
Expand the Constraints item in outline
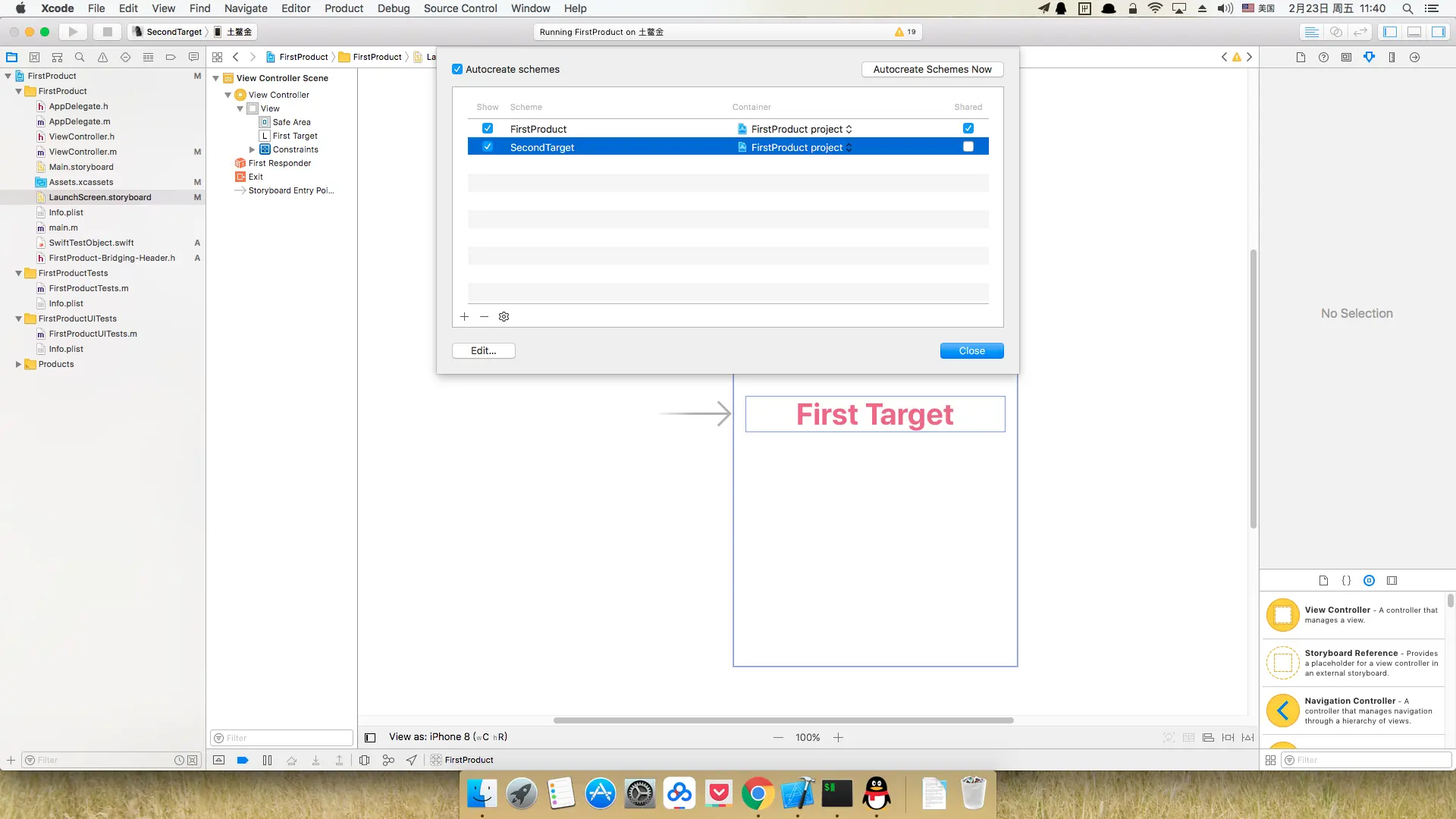(x=252, y=149)
